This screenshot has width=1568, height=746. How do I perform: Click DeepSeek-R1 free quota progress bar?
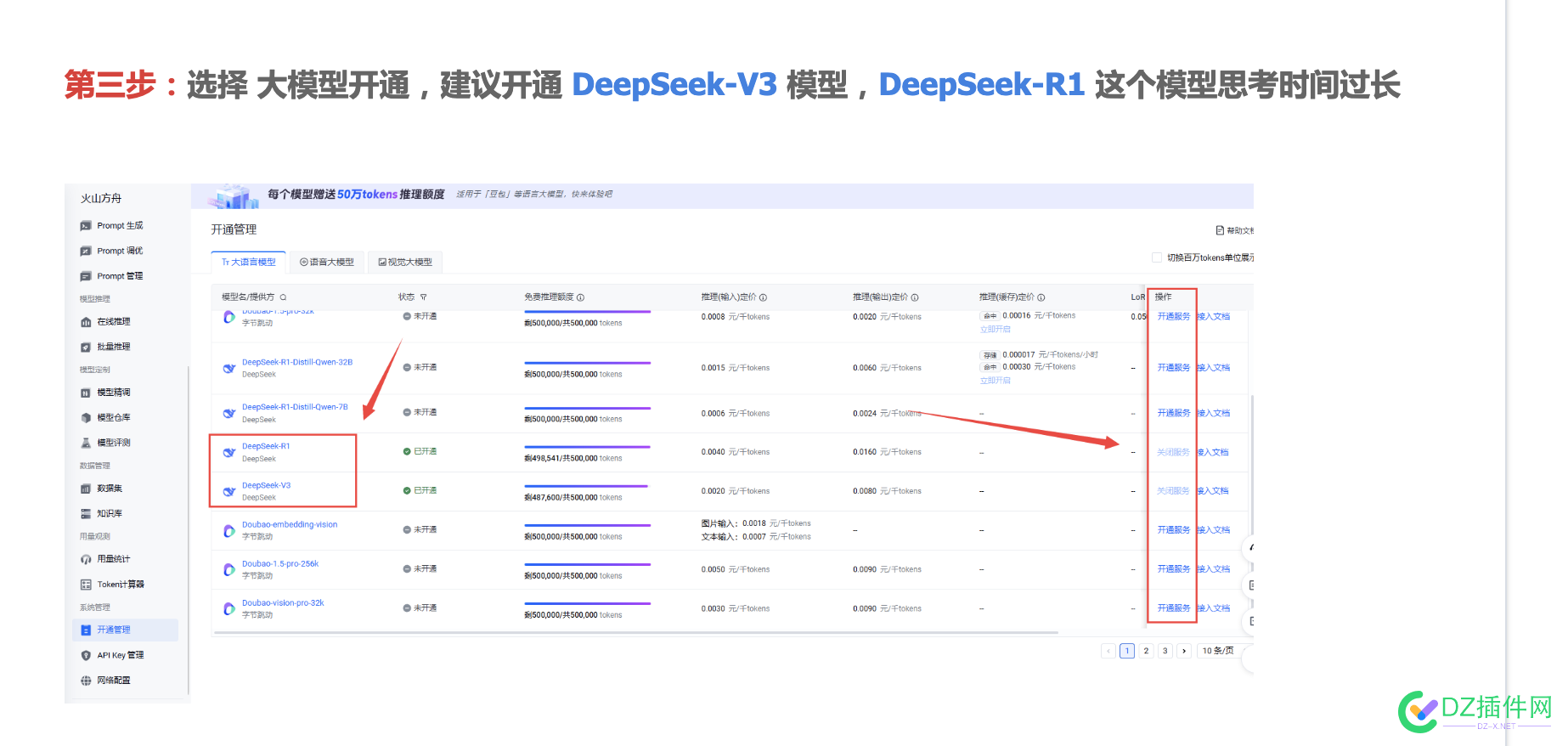tap(587, 447)
